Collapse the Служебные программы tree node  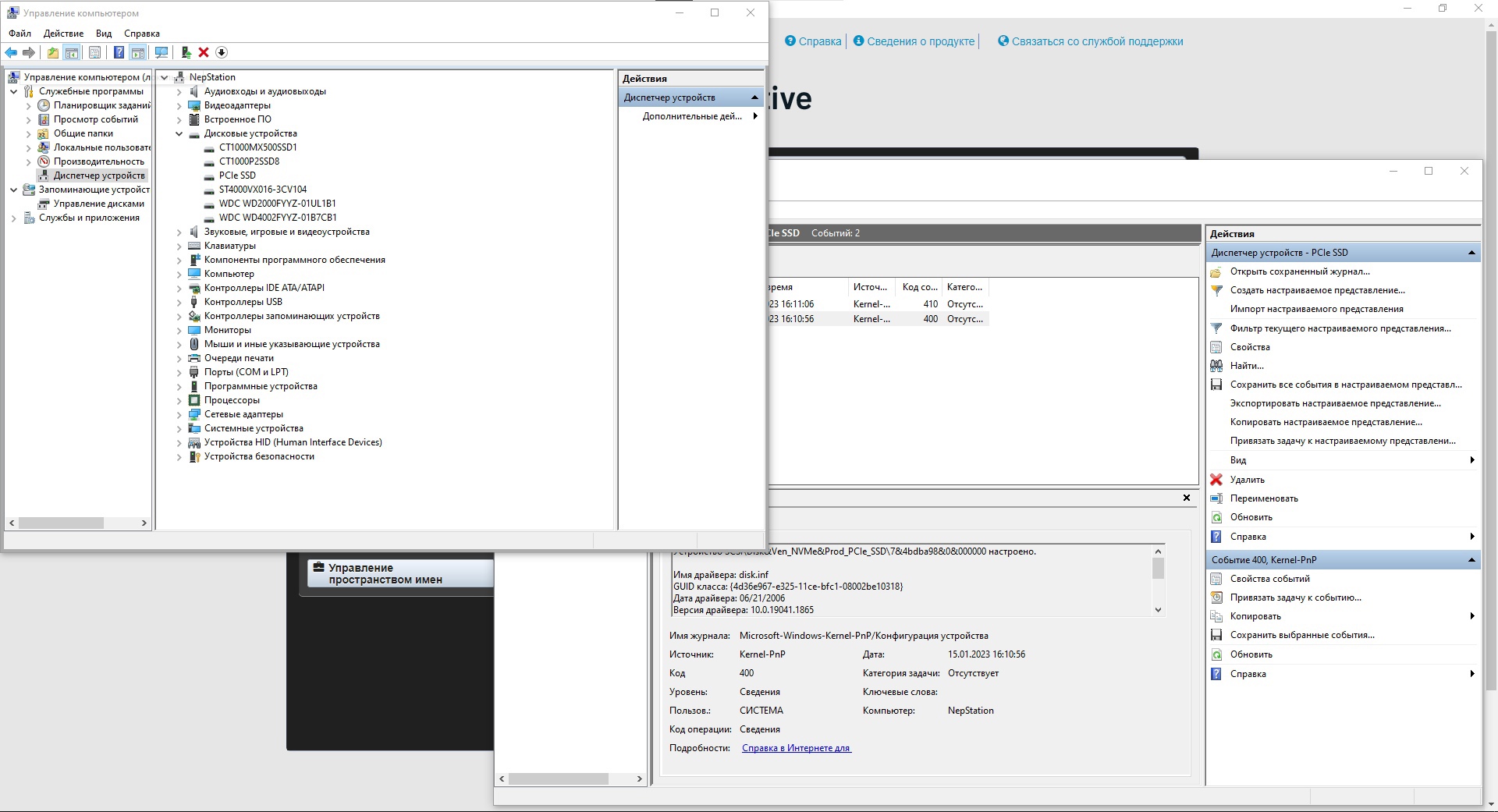click(14, 91)
